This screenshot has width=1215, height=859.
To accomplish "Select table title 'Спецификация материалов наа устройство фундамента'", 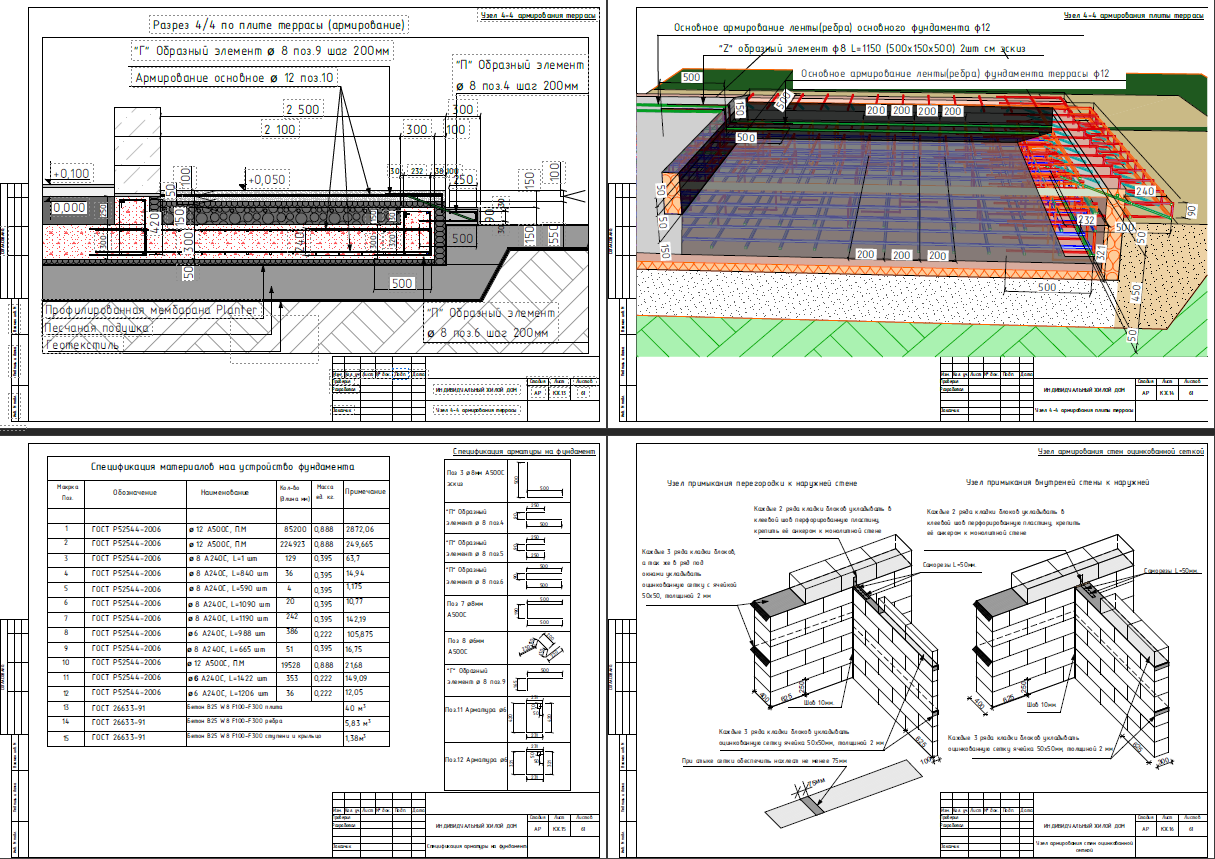I will (x=221, y=467).
